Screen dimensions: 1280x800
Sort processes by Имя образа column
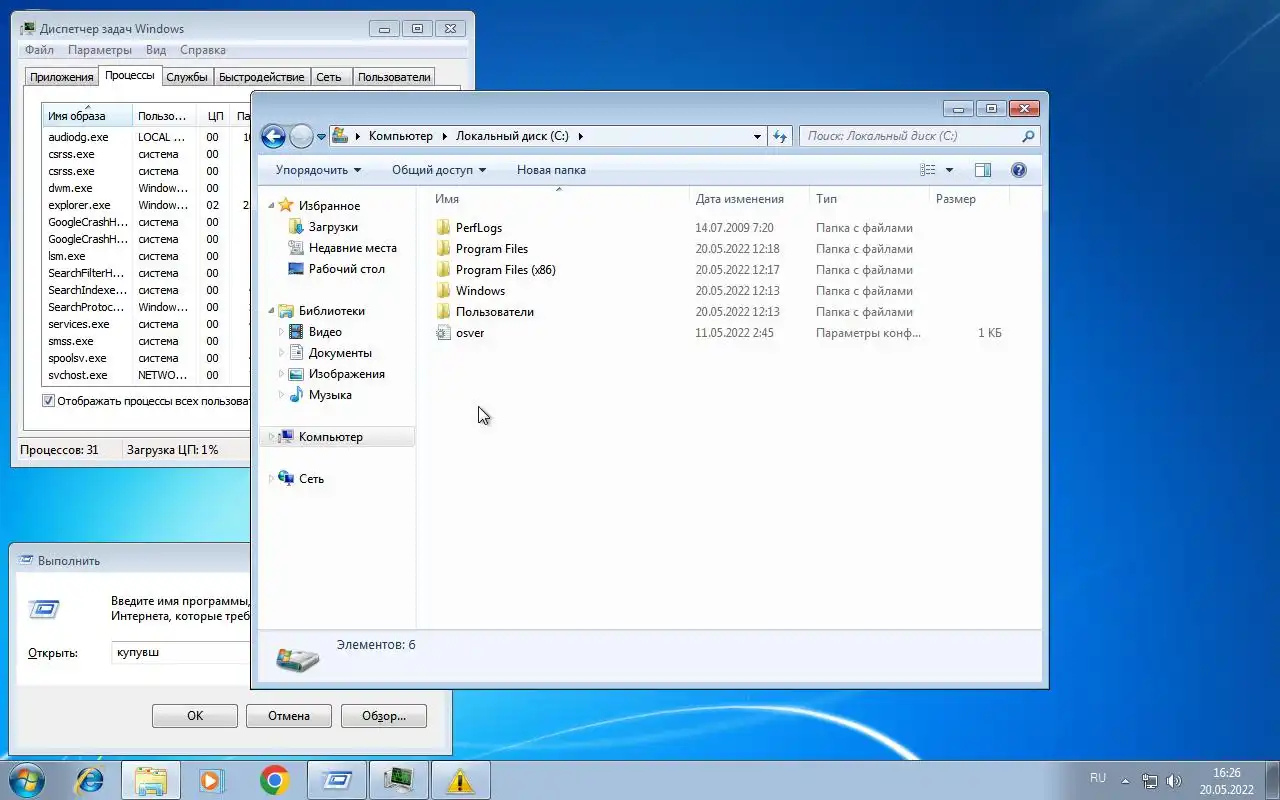87,116
